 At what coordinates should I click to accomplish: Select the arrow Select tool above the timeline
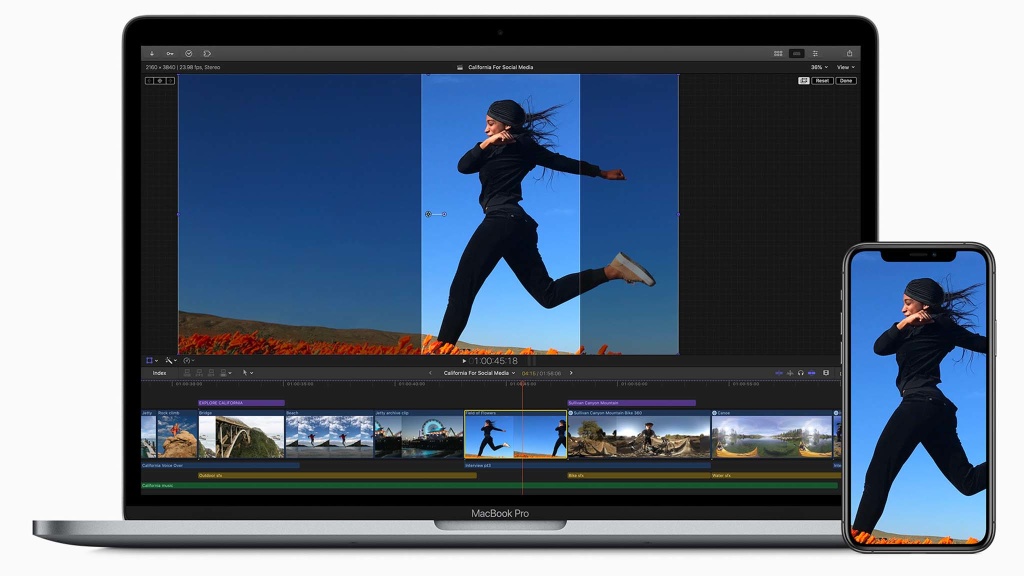tap(245, 372)
